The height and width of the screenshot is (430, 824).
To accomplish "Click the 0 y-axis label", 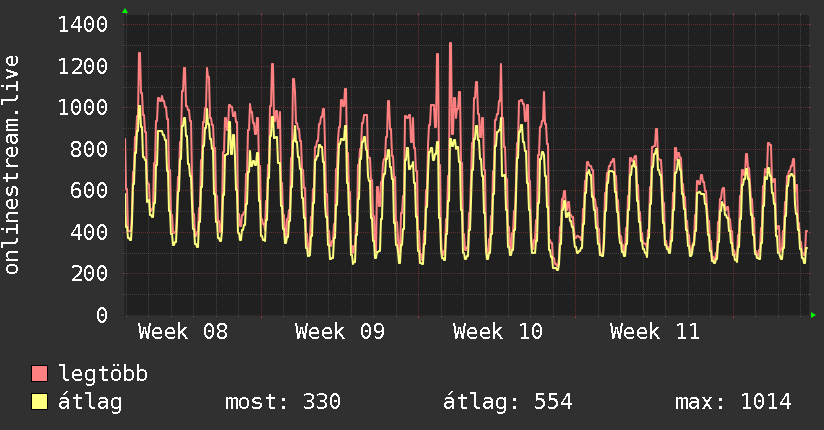I will click(x=102, y=315).
